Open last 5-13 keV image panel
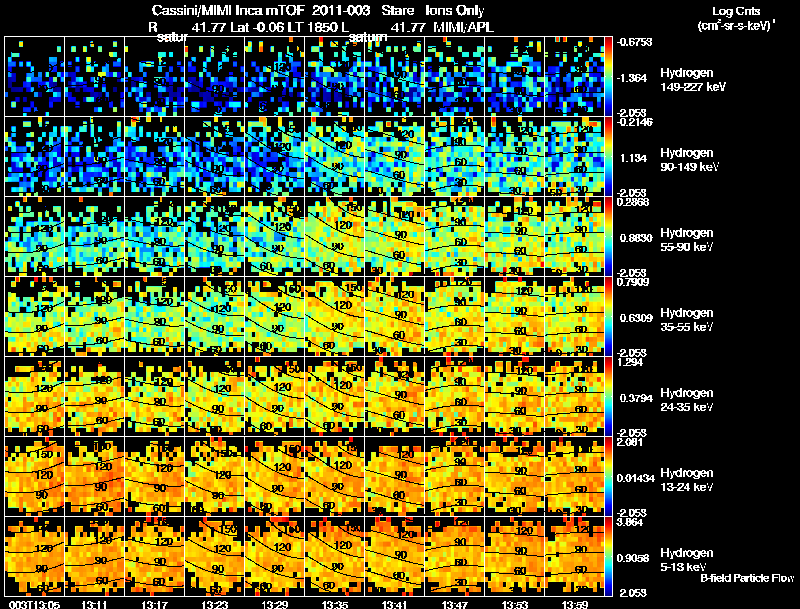Viewport: 800px width, 609px height. tap(574, 556)
